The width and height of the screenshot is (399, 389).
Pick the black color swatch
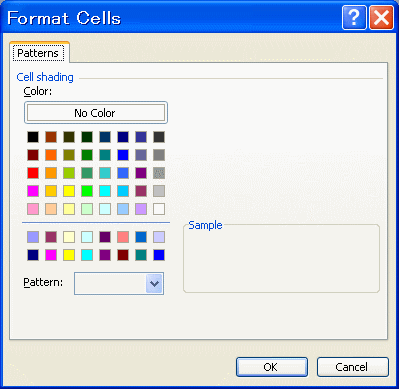click(33, 137)
